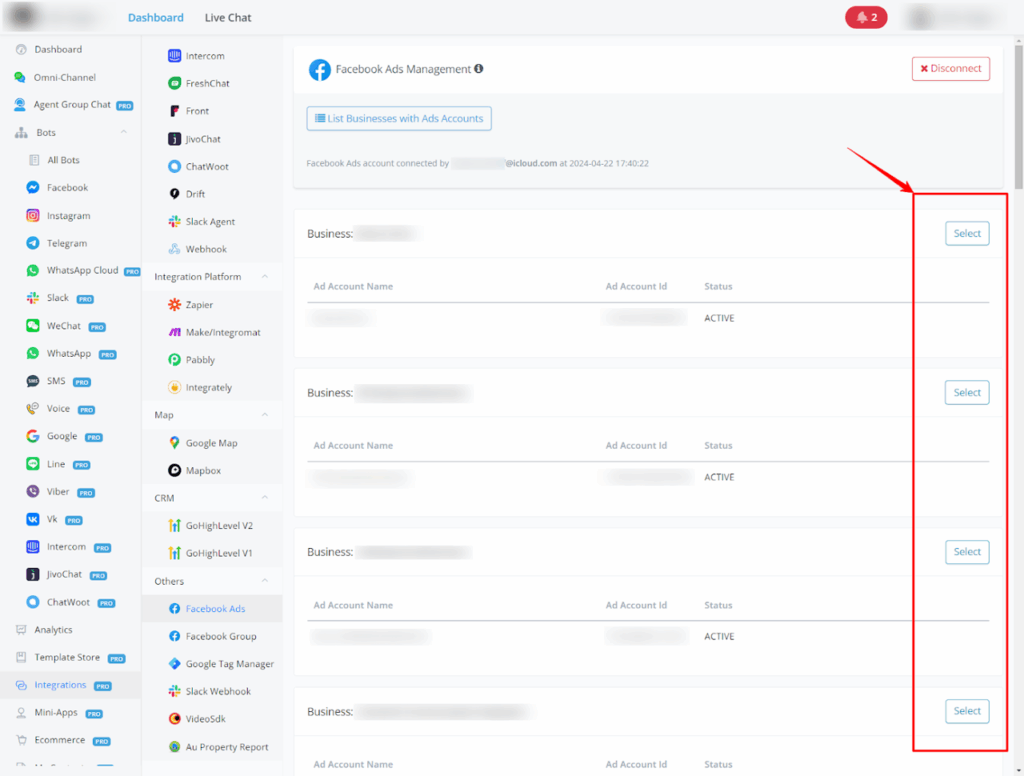The width and height of the screenshot is (1024, 776).
Task: Open the WeChat channel icon
Action: coord(33,326)
